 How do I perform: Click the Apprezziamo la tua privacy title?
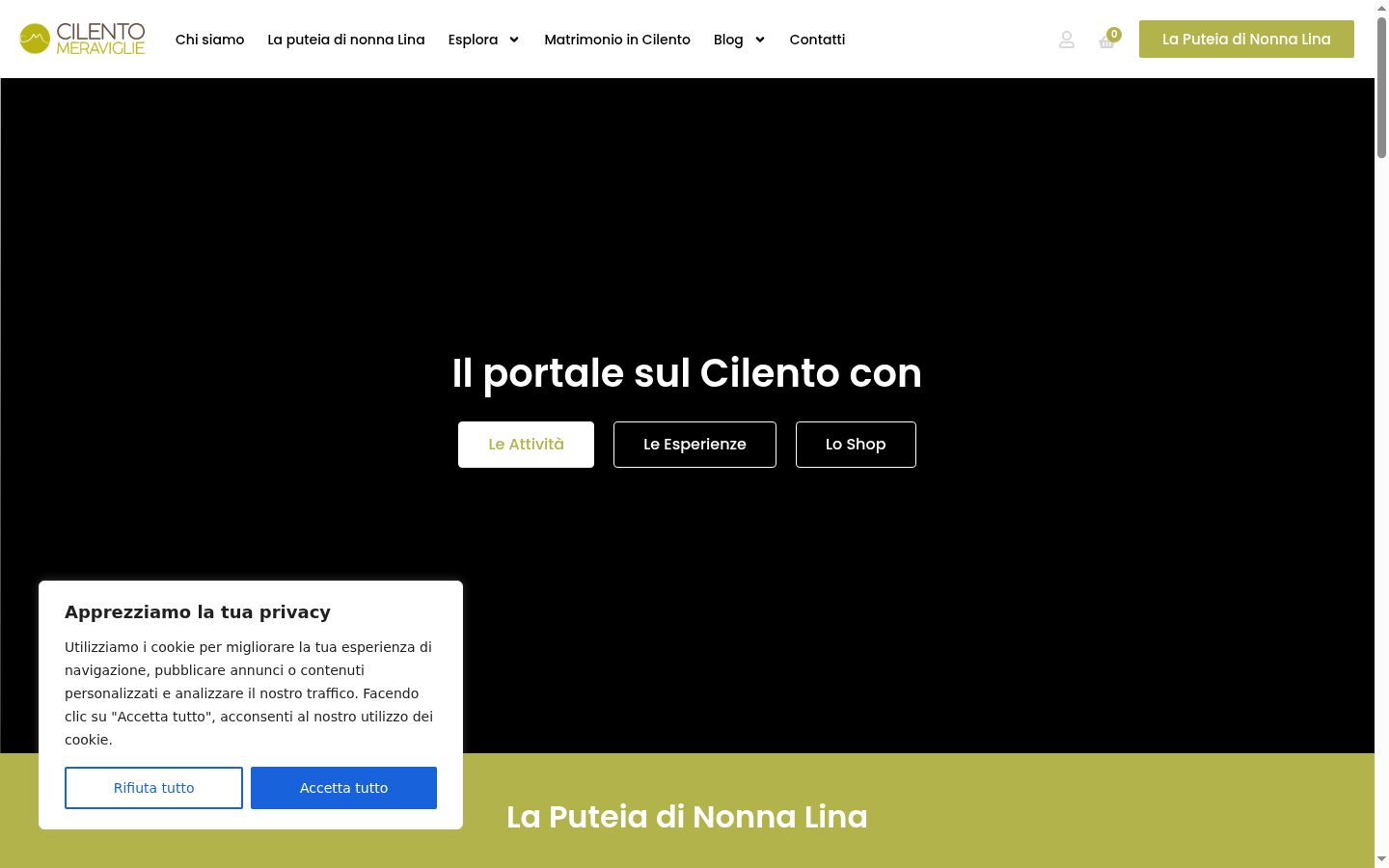coord(198,611)
